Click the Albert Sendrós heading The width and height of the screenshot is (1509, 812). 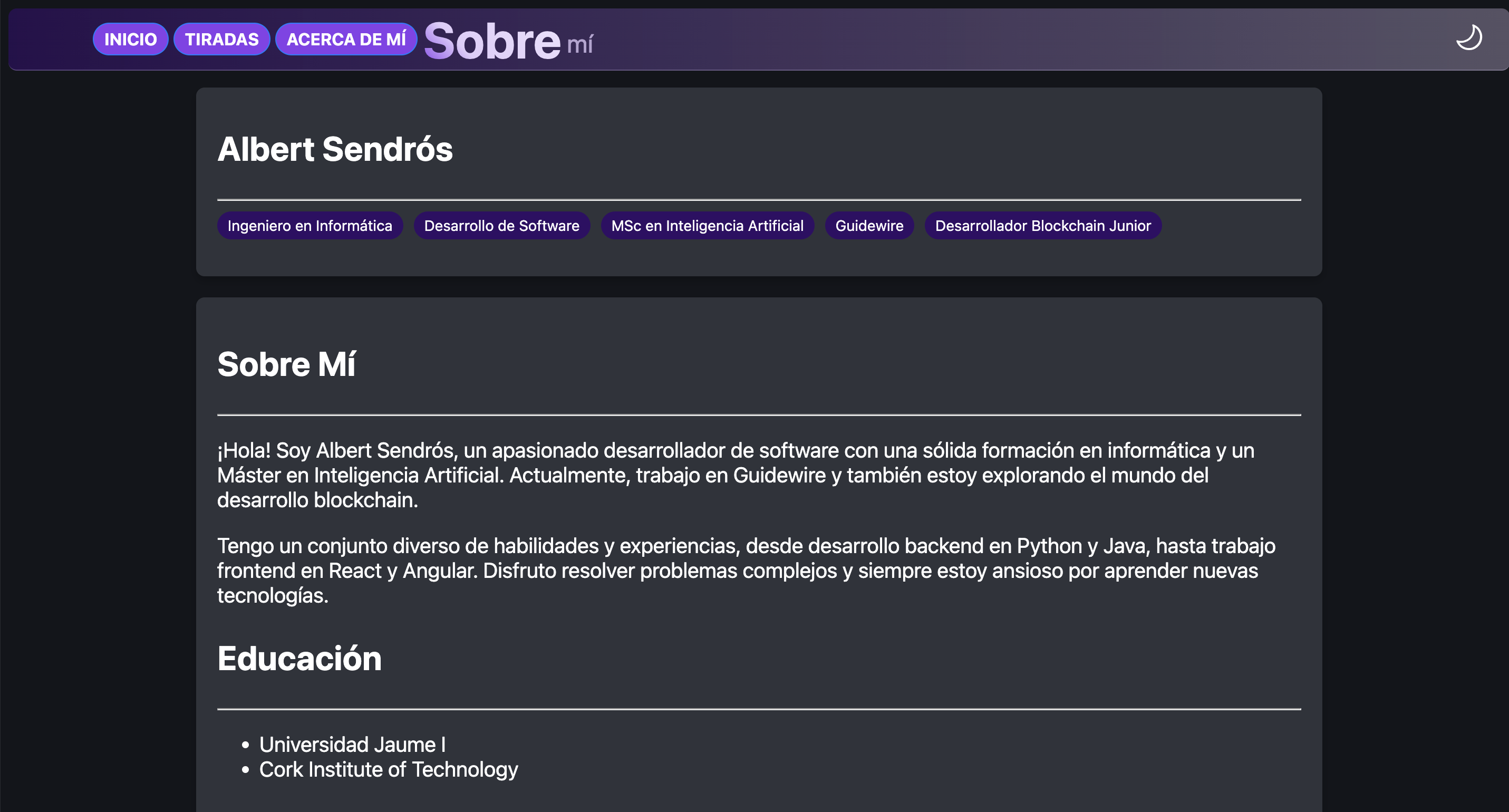pyautogui.click(x=335, y=149)
